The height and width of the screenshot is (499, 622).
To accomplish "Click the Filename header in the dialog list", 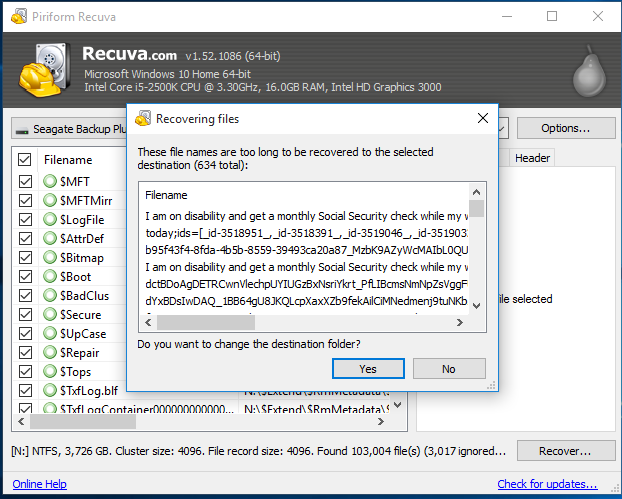I will (x=166, y=195).
